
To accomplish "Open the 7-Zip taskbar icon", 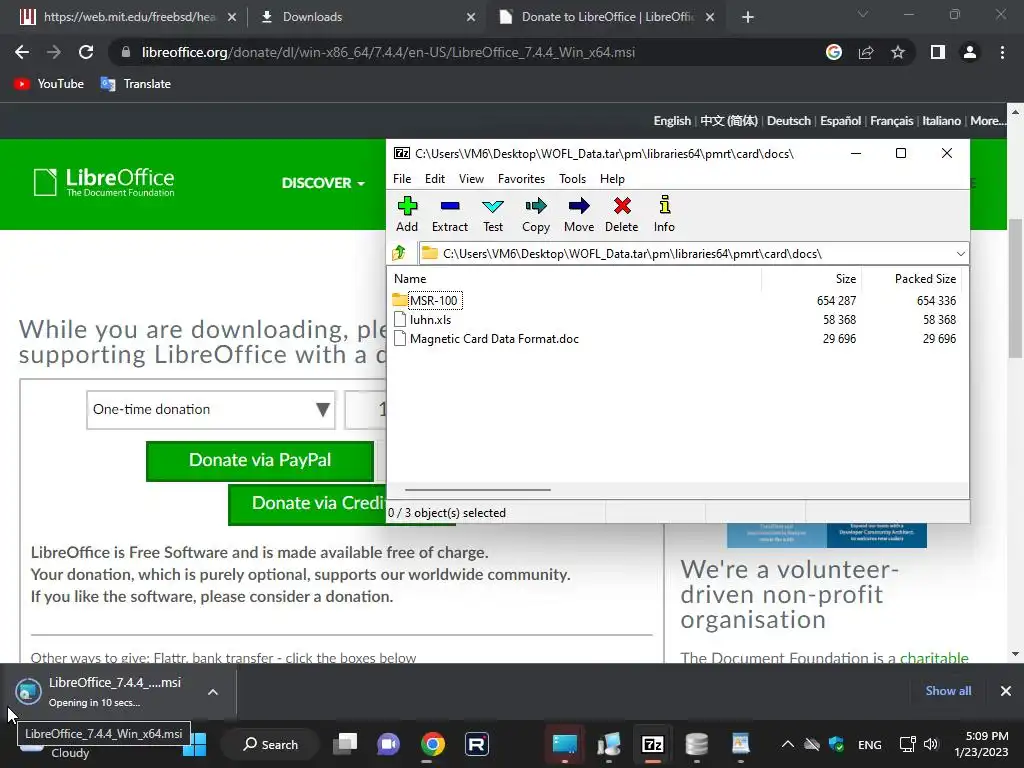I will (652, 744).
